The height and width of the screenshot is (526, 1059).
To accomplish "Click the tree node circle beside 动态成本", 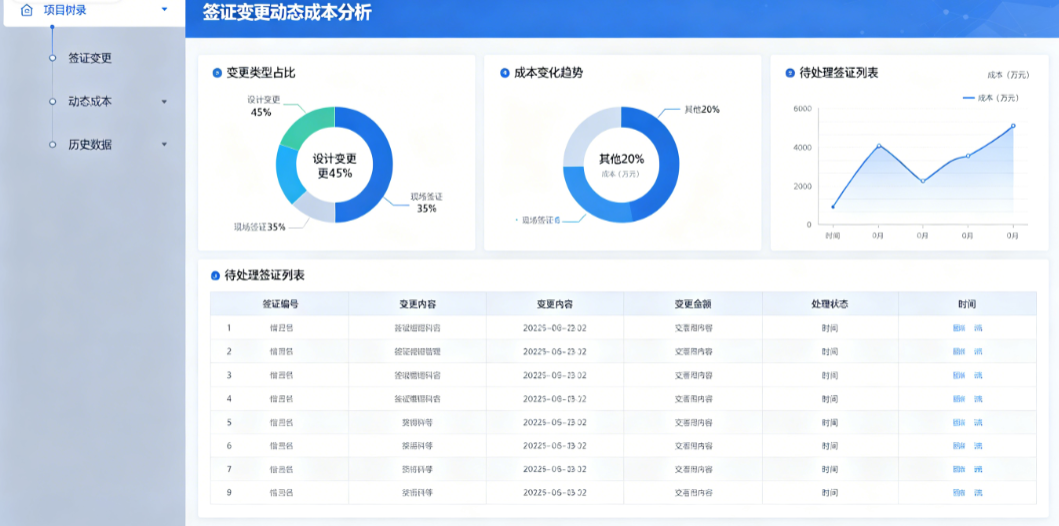I will click(x=52, y=101).
